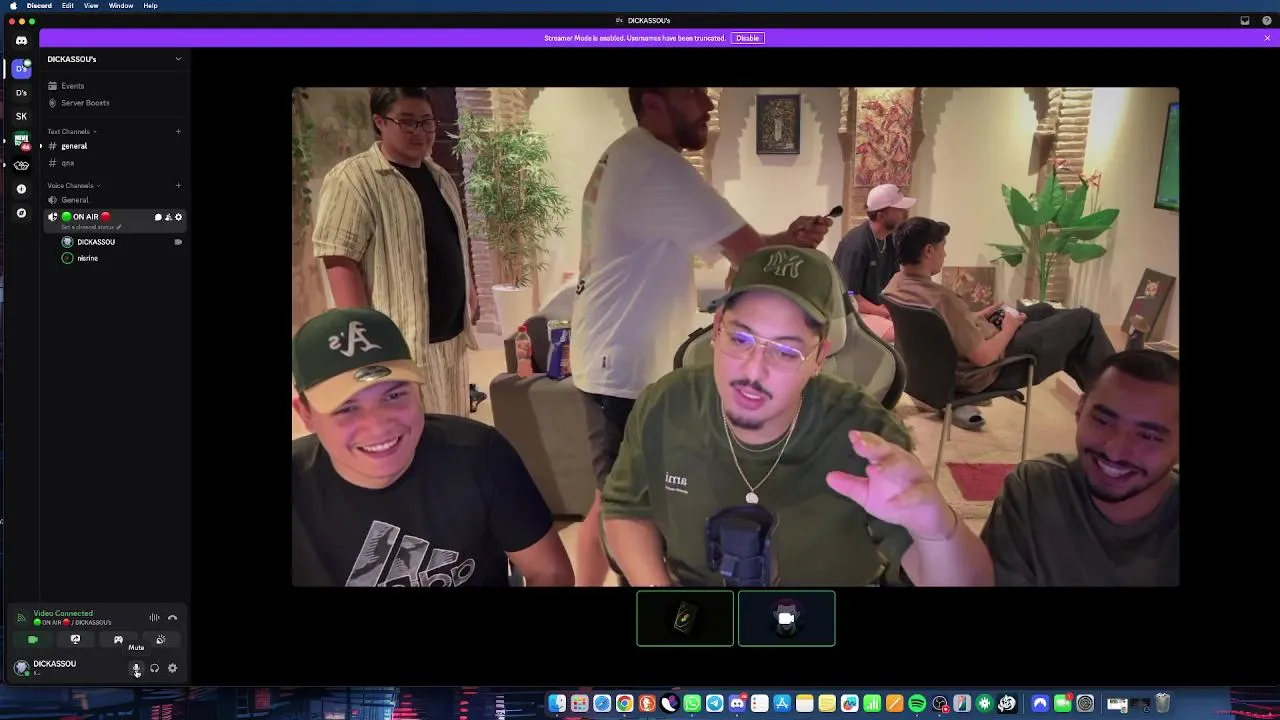Click the Add a Server icon
The image size is (1280, 720).
(21, 189)
